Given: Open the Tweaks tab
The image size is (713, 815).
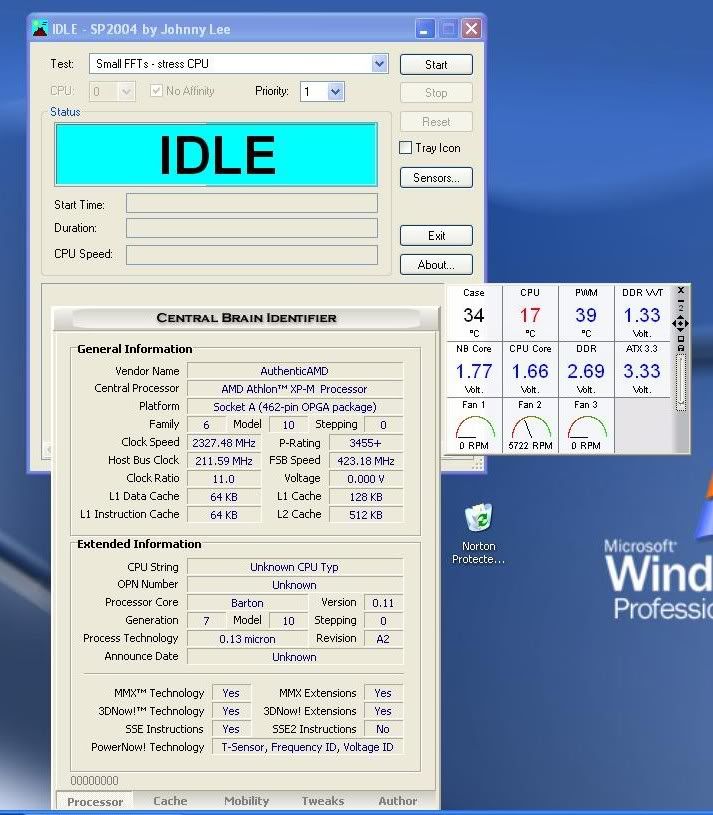Looking at the screenshot, I should tap(323, 801).
